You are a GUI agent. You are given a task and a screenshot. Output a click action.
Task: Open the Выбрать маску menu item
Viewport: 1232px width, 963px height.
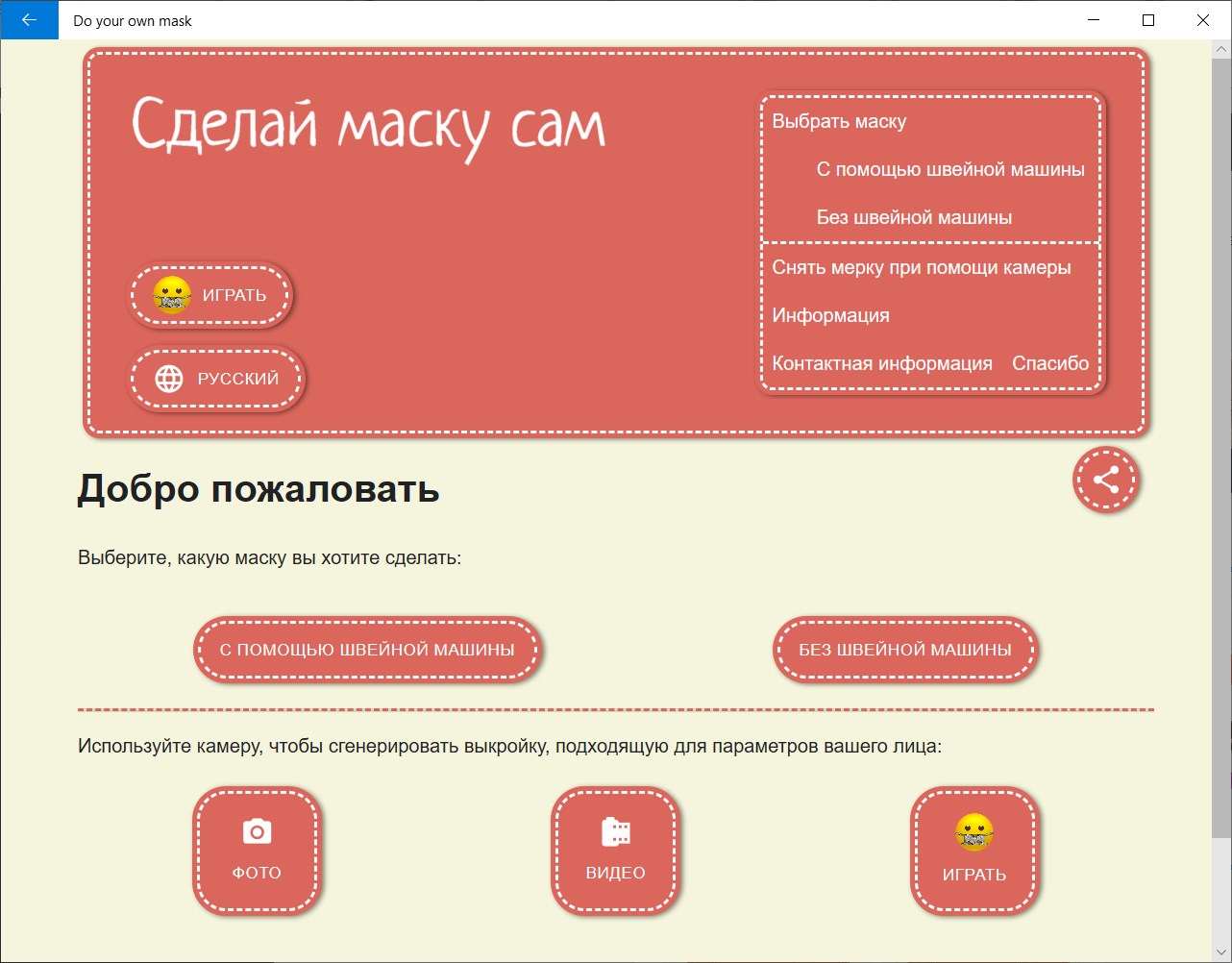(839, 121)
